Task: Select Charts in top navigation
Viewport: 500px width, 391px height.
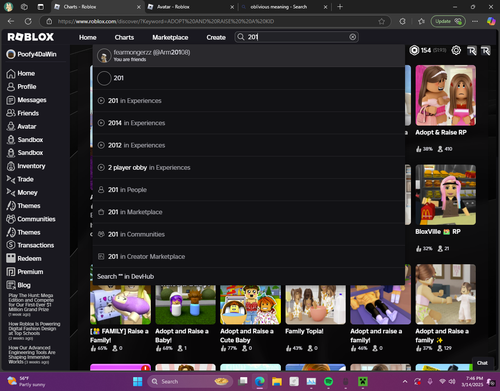Action: (x=124, y=37)
